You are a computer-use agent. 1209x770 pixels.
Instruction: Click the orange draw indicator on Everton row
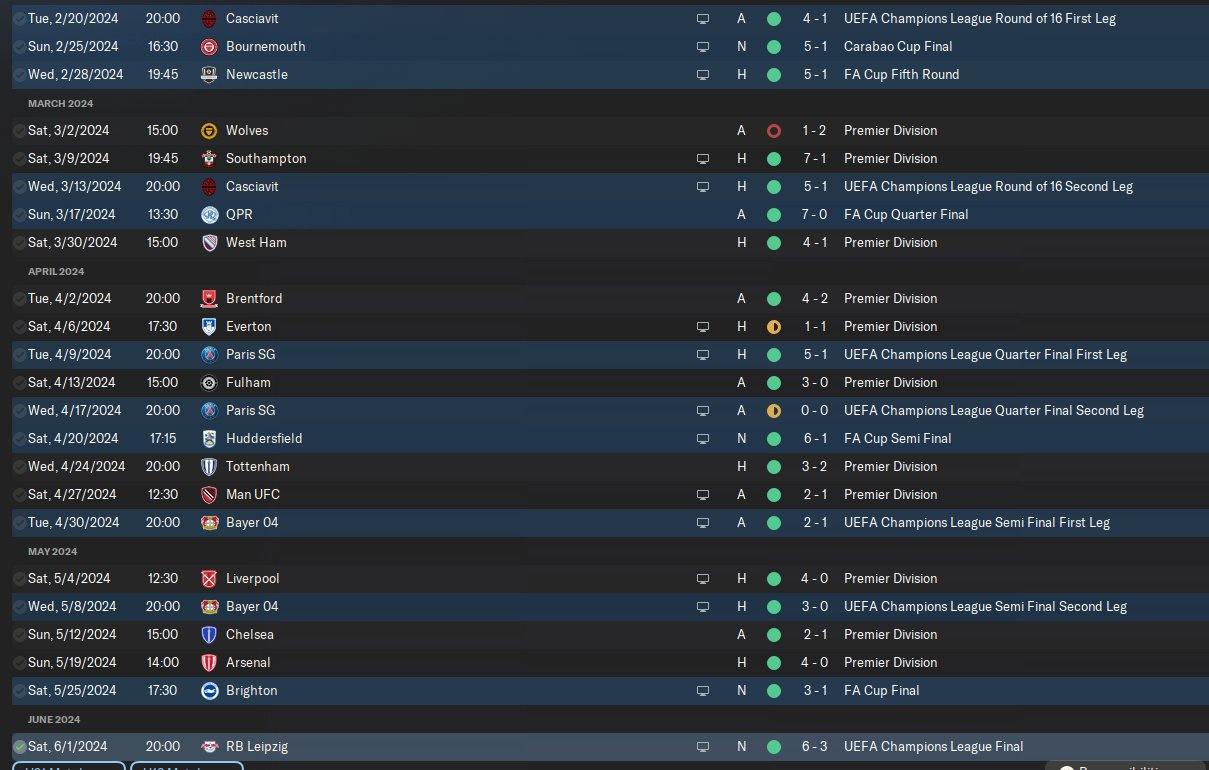pyautogui.click(x=773, y=326)
